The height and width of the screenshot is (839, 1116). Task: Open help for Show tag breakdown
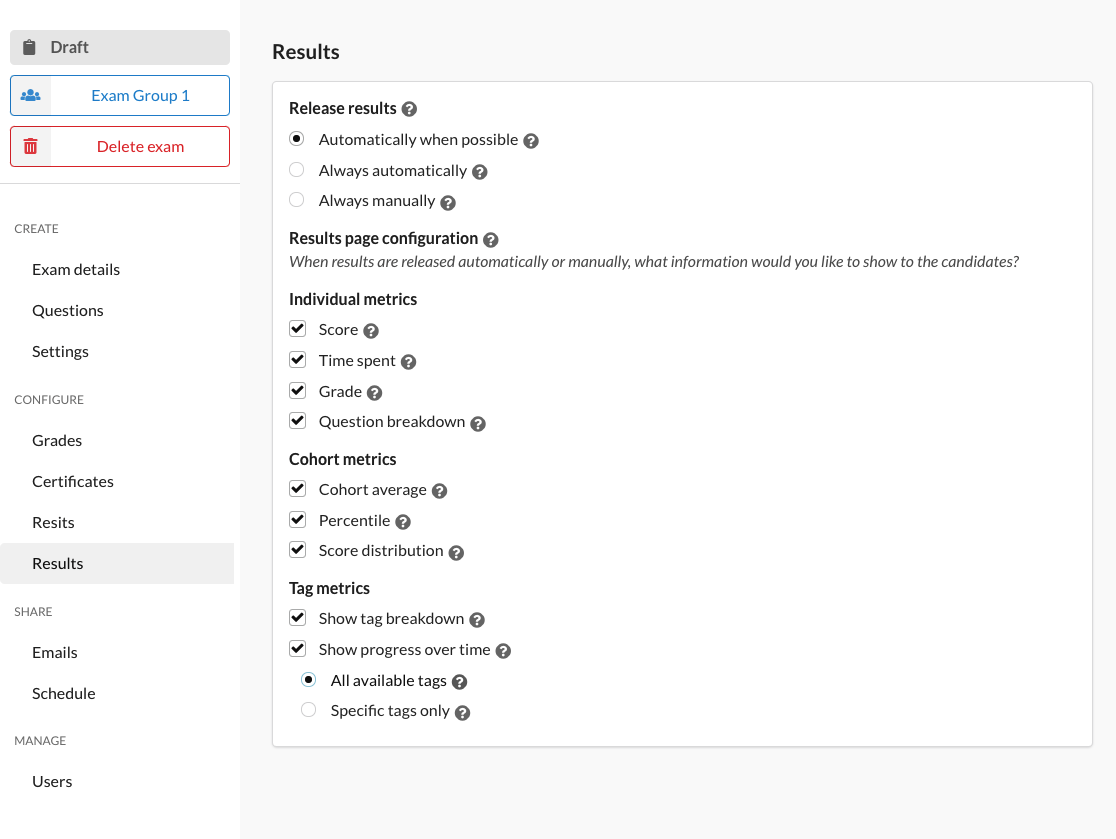pyautogui.click(x=477, y=621)
